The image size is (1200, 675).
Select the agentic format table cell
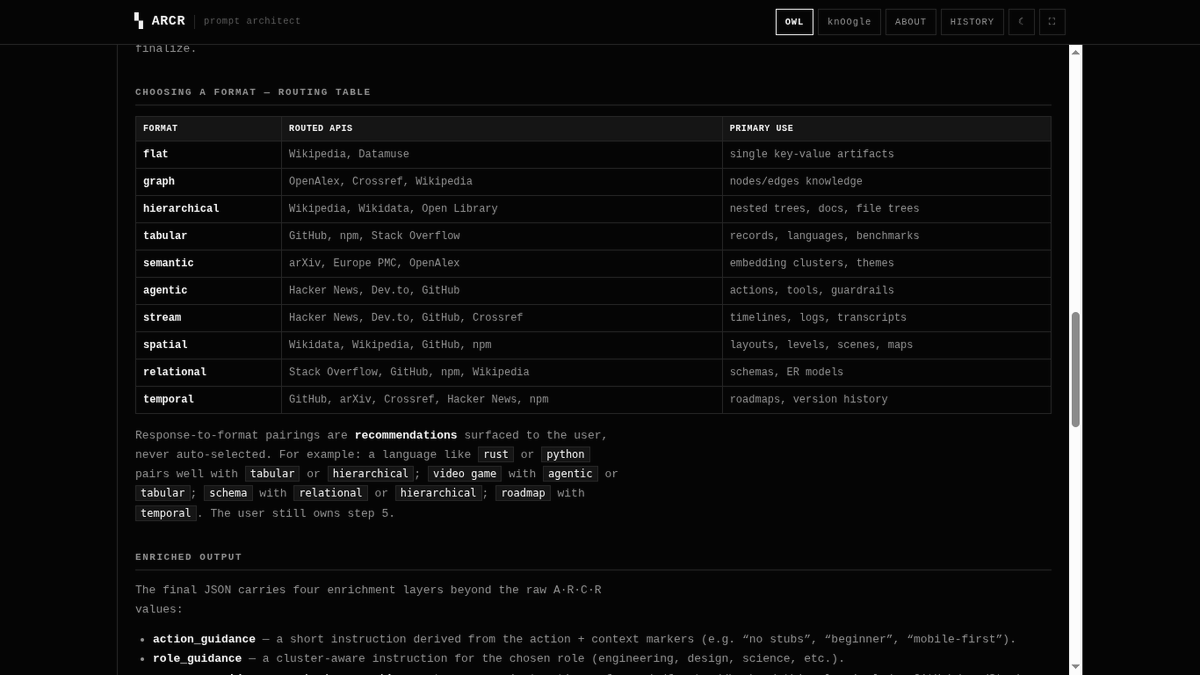coord(209,291)
